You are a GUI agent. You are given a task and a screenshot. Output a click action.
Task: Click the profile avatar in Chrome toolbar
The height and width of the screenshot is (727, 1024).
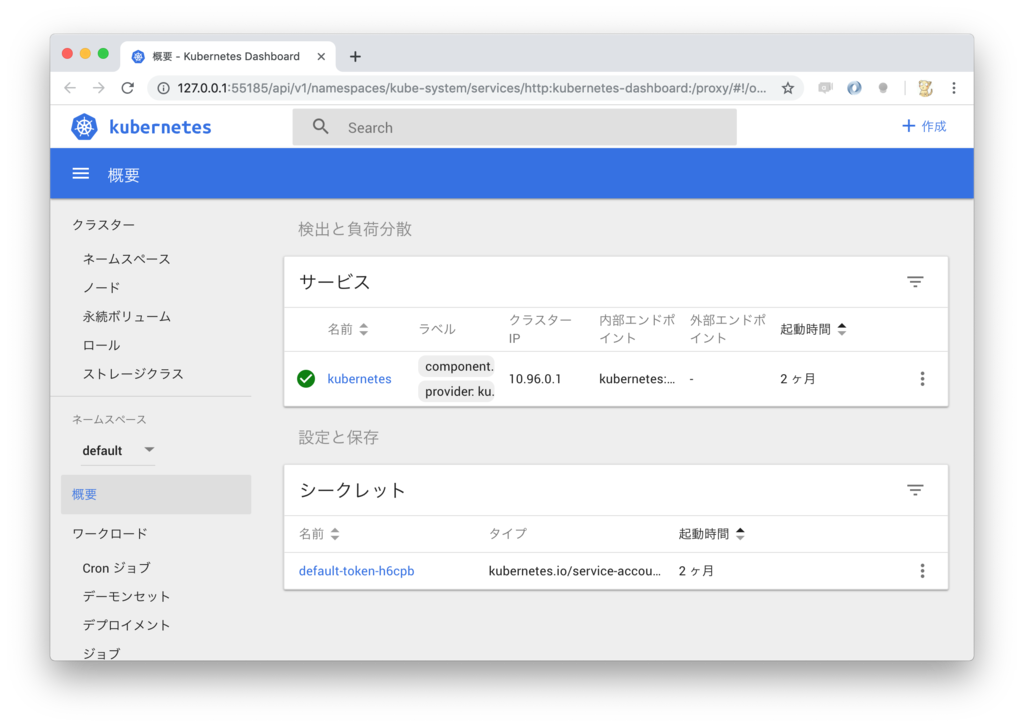(x=925, y=88)
